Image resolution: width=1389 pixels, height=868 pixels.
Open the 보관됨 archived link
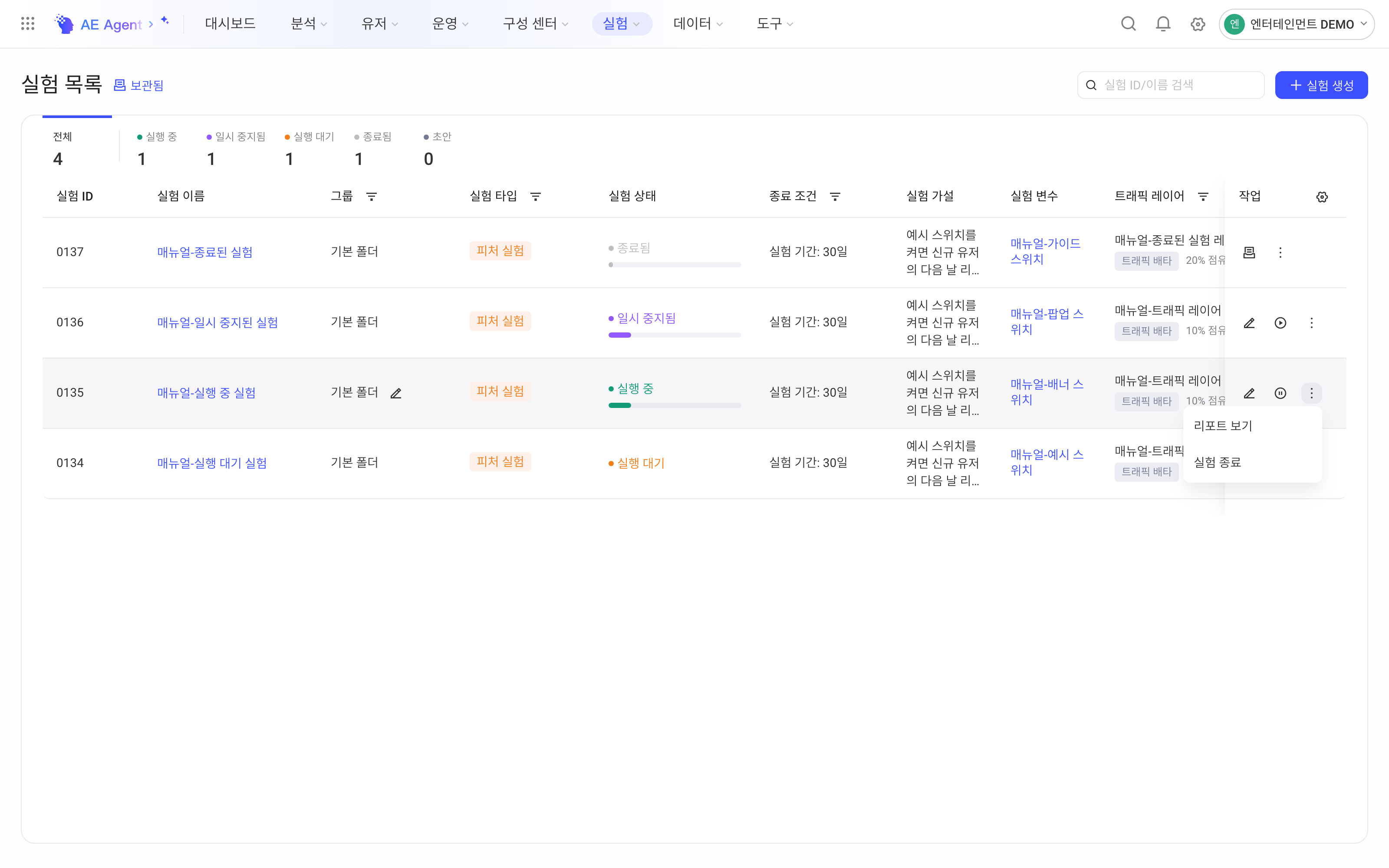(x=138, y=85)
